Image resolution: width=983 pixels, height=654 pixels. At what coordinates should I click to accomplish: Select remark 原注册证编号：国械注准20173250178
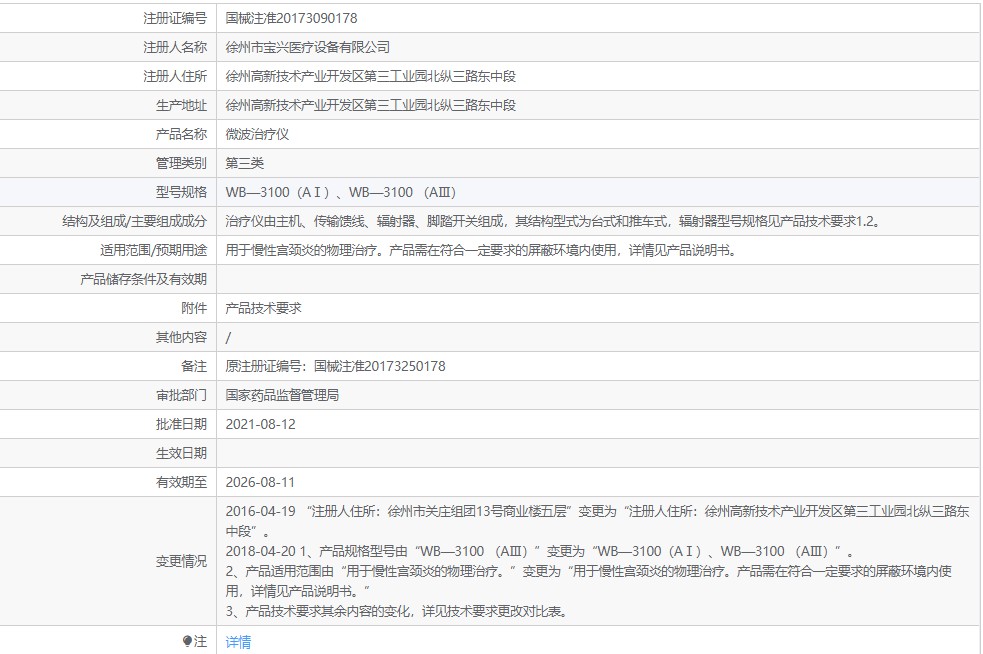tap(335, 366)
